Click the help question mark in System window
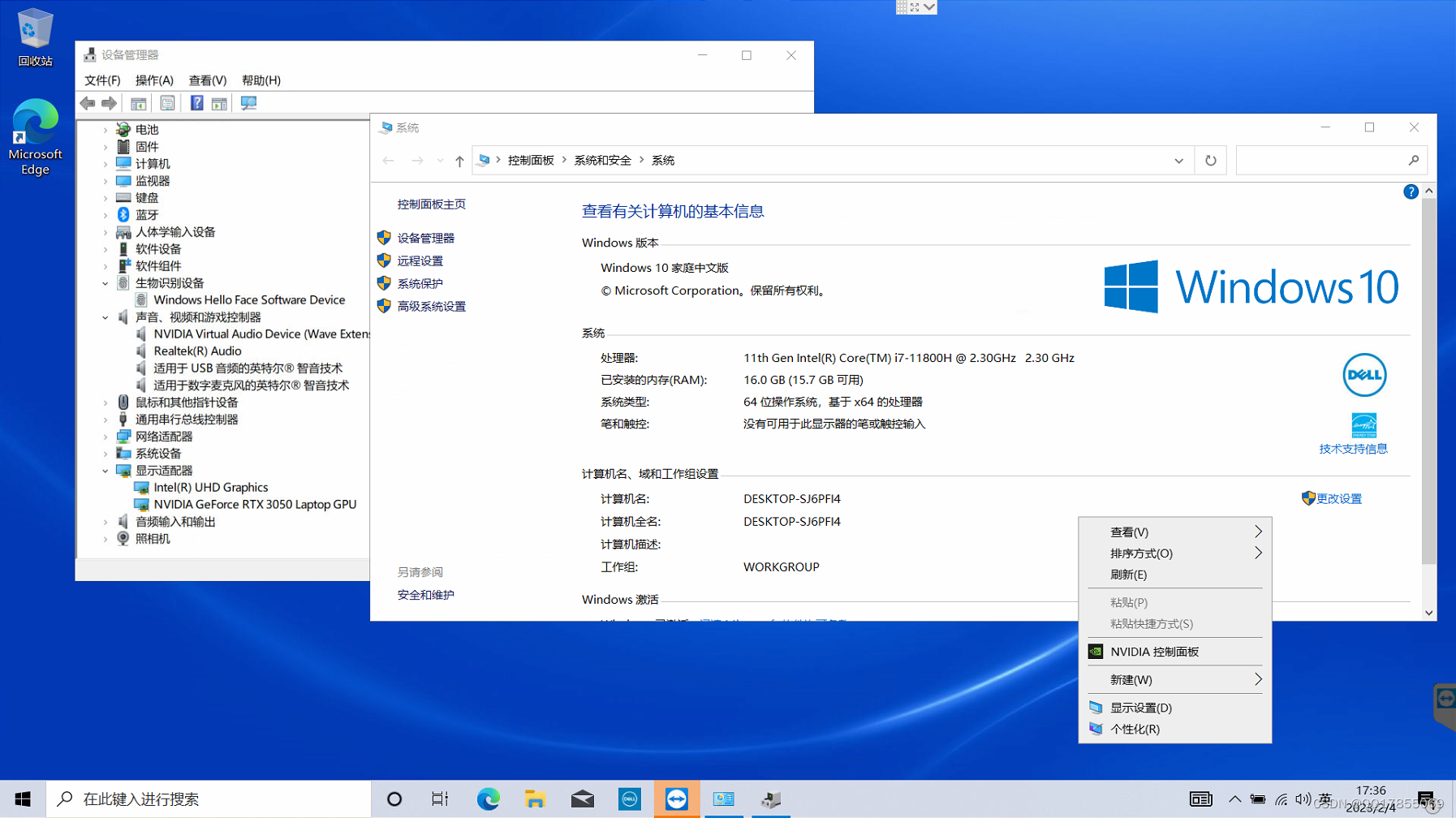 (x=1411, y=192)
